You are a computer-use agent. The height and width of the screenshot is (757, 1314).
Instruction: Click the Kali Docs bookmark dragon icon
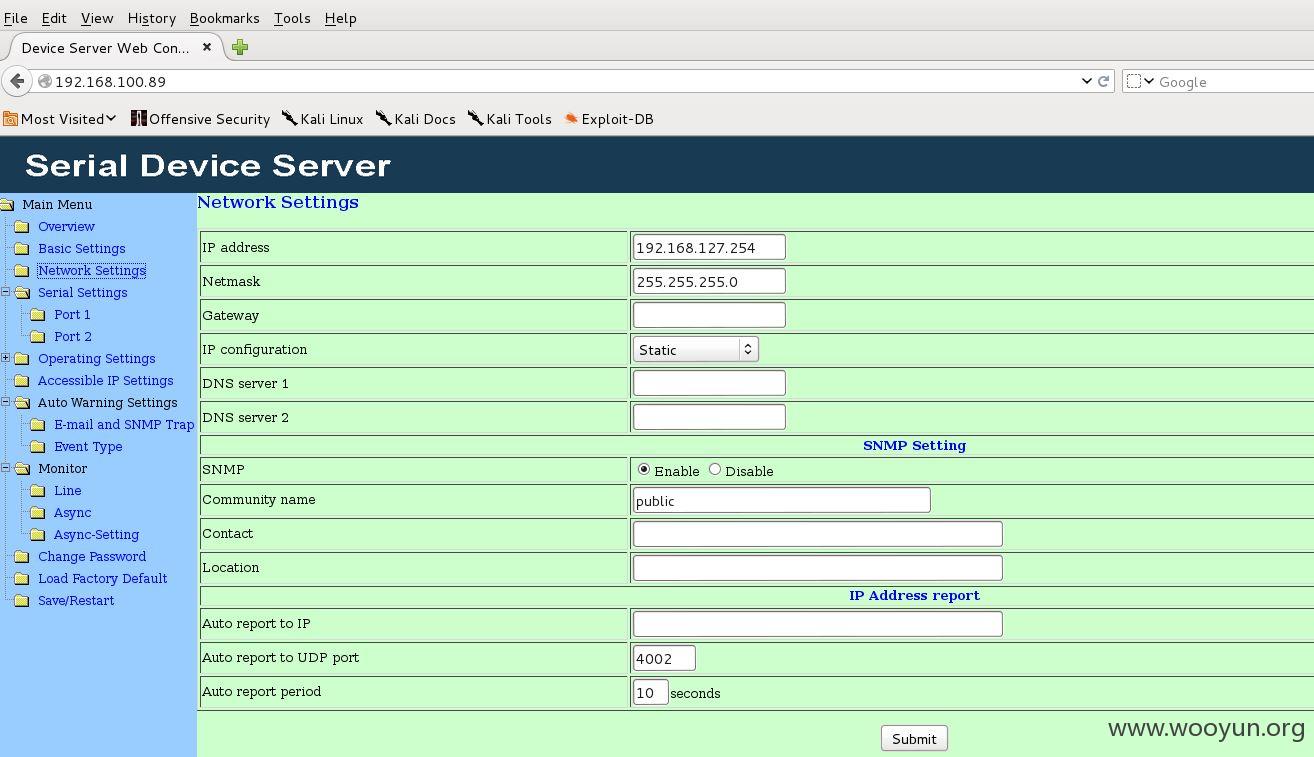(383, 118)
